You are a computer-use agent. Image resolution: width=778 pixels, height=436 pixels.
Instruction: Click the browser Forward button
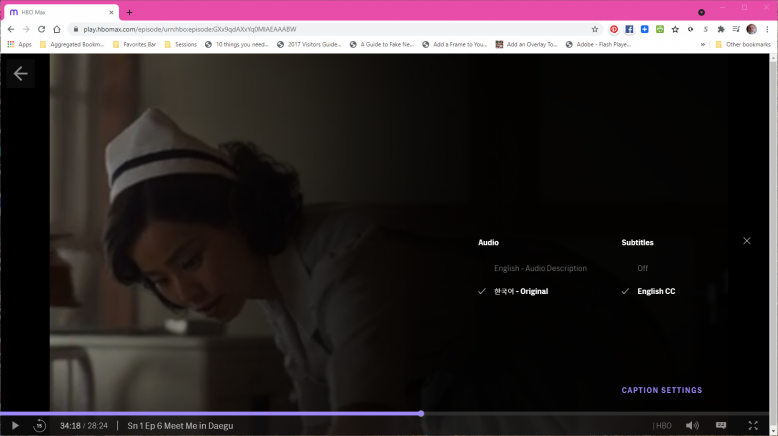(26, 29)
